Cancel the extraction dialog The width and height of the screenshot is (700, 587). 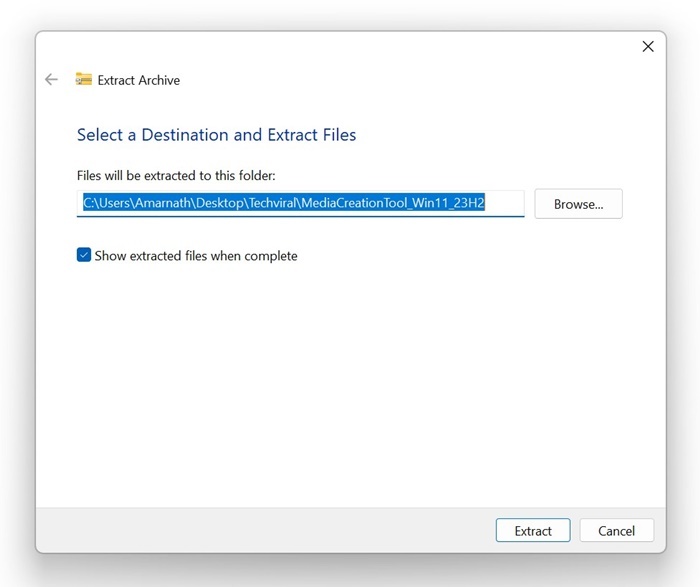click(617, 530)
